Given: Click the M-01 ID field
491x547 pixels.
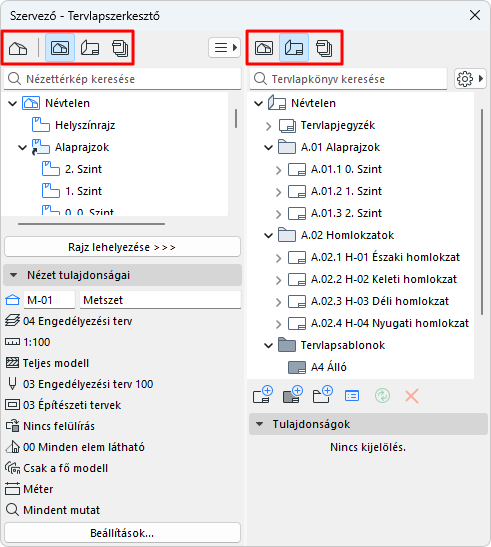Looking at the screenshot, I should [49, 300].
